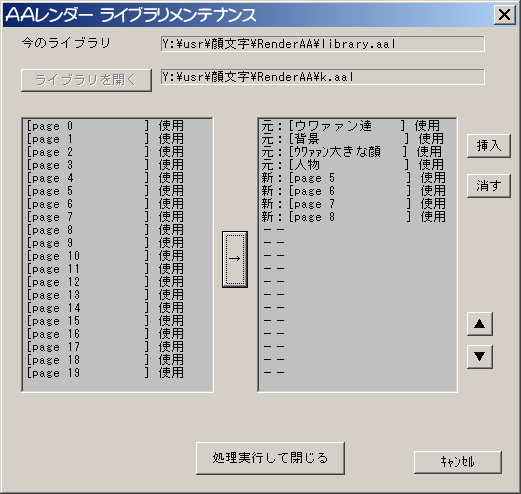This screenshot has width=521, height=494.
Task: Select [page 1] in left list
Action: pos(105,139)
